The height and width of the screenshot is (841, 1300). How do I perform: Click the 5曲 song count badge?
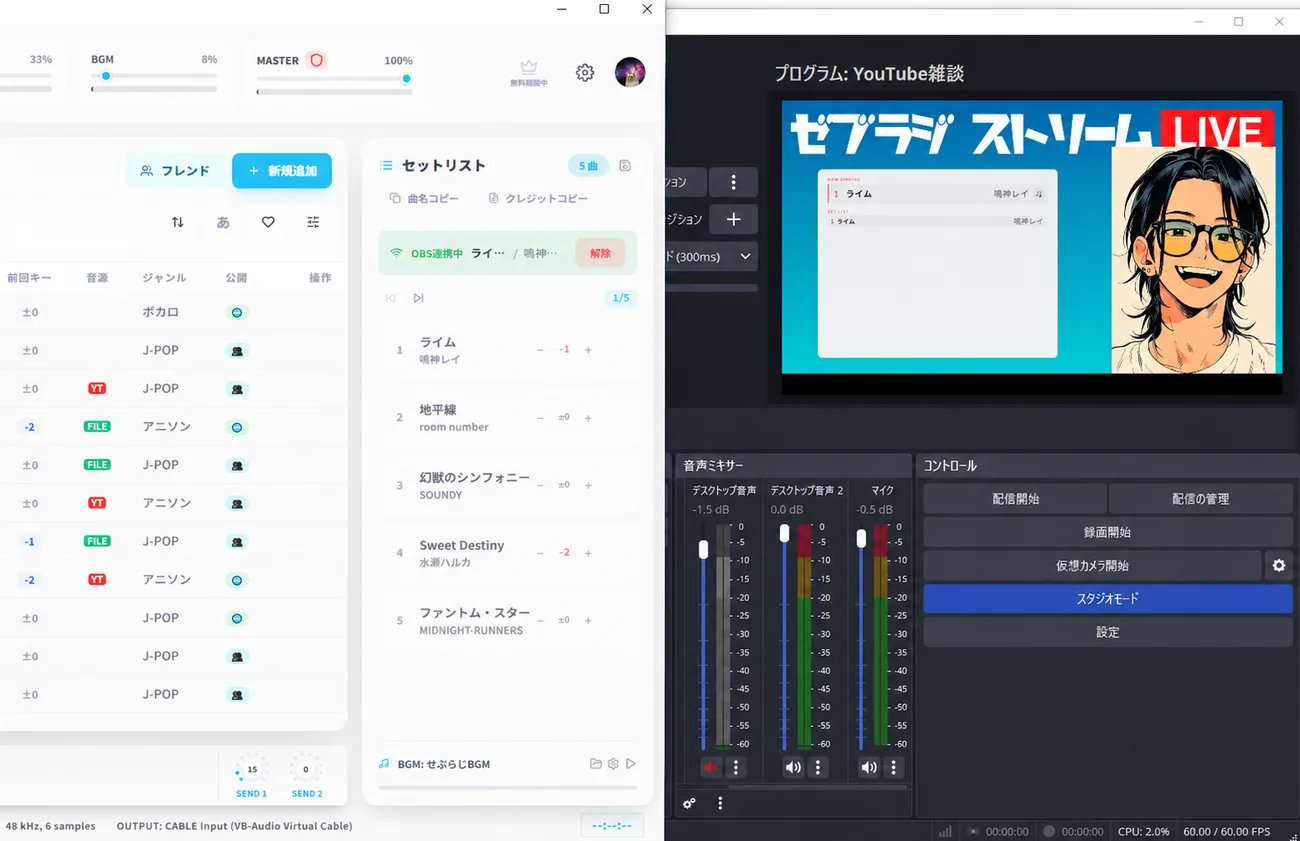588,166
